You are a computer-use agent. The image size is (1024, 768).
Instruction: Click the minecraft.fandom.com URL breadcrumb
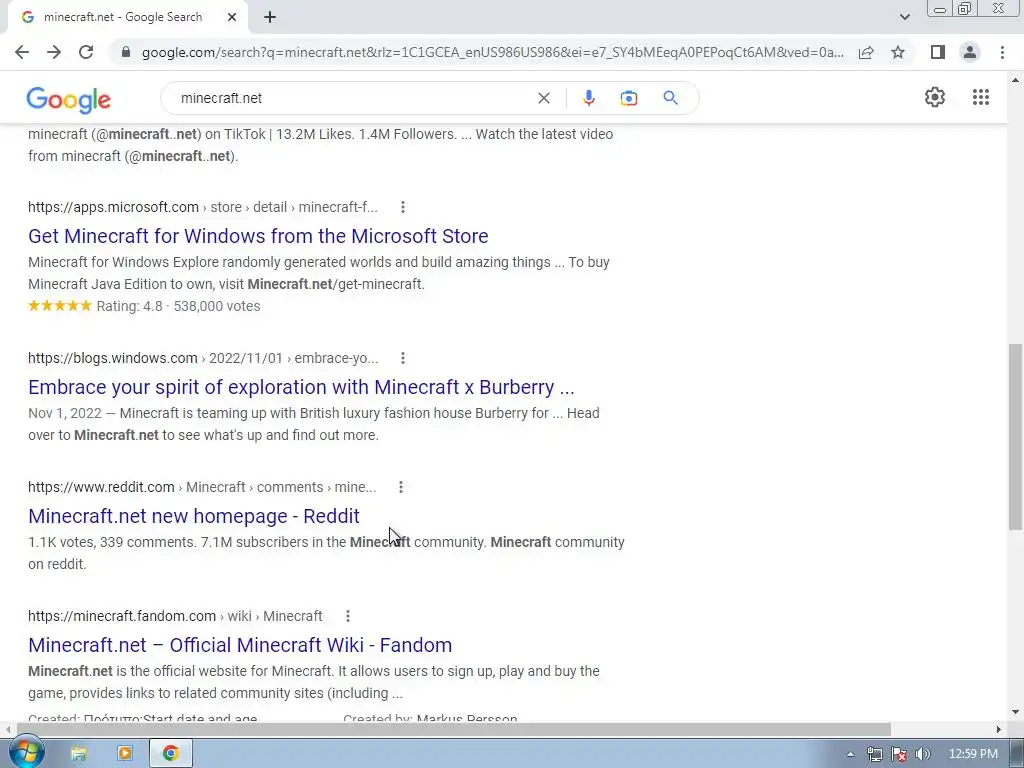[175, 616]
